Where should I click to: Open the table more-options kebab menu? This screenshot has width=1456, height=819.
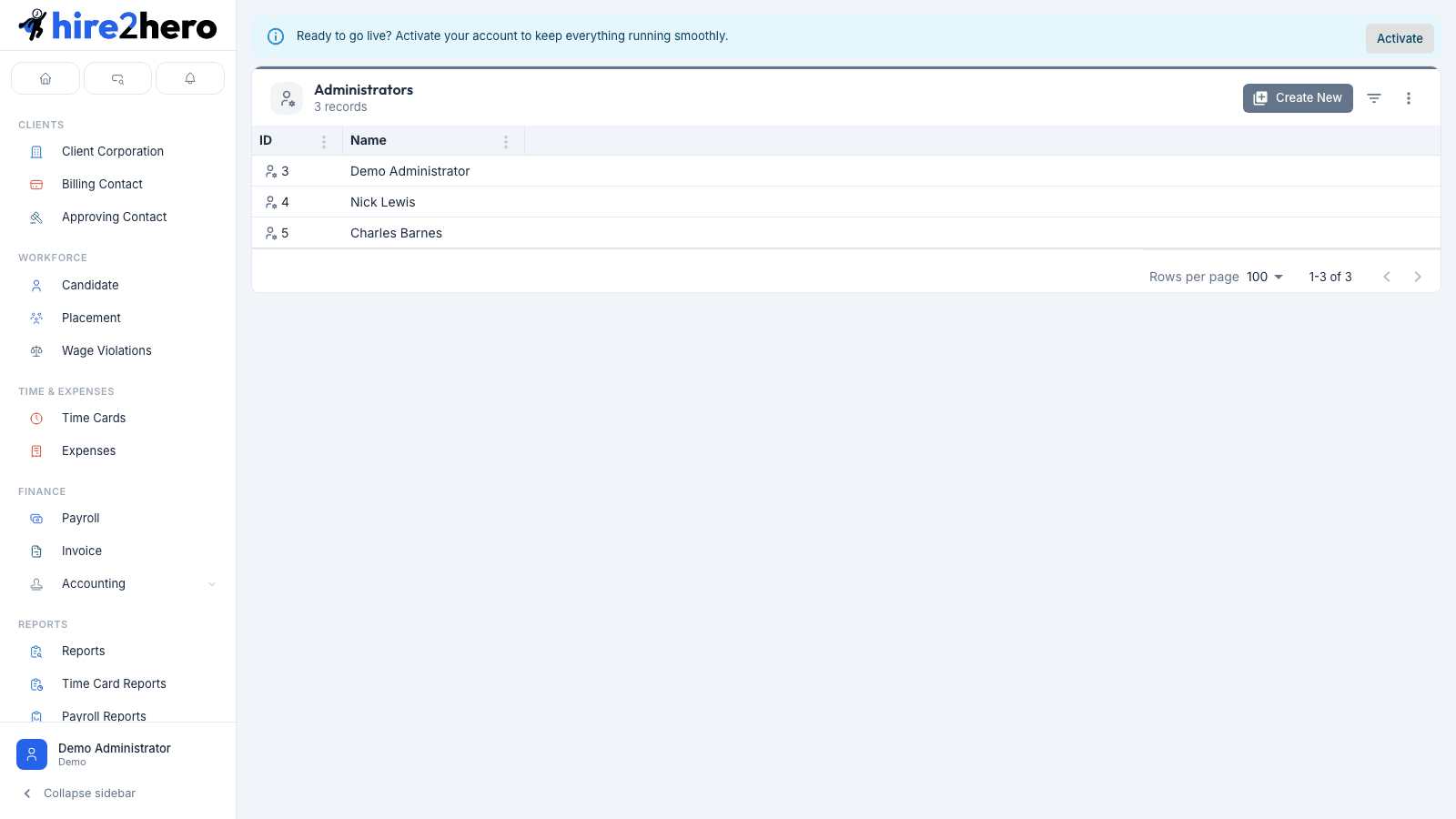coord(1409,98)
